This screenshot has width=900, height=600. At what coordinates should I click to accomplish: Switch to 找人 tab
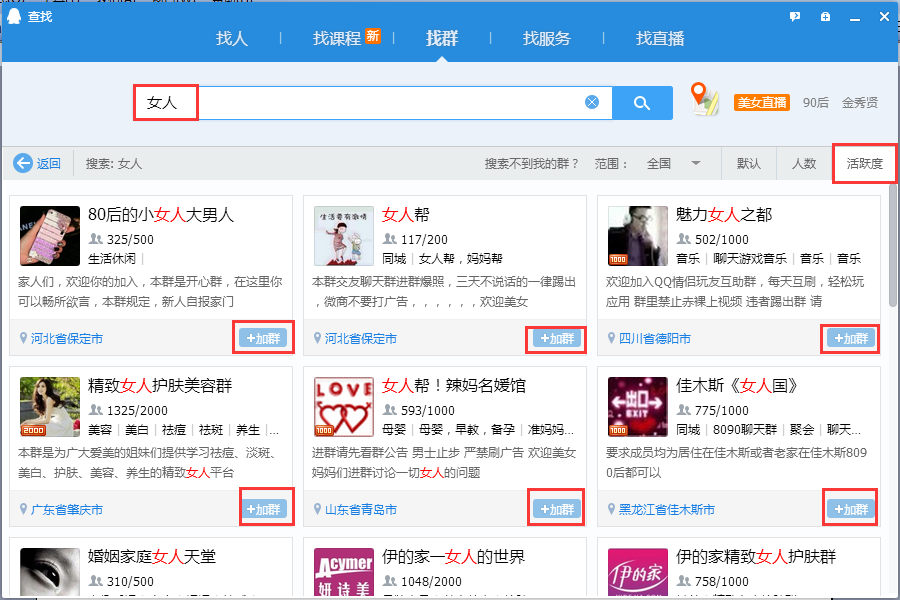(232, 38)
